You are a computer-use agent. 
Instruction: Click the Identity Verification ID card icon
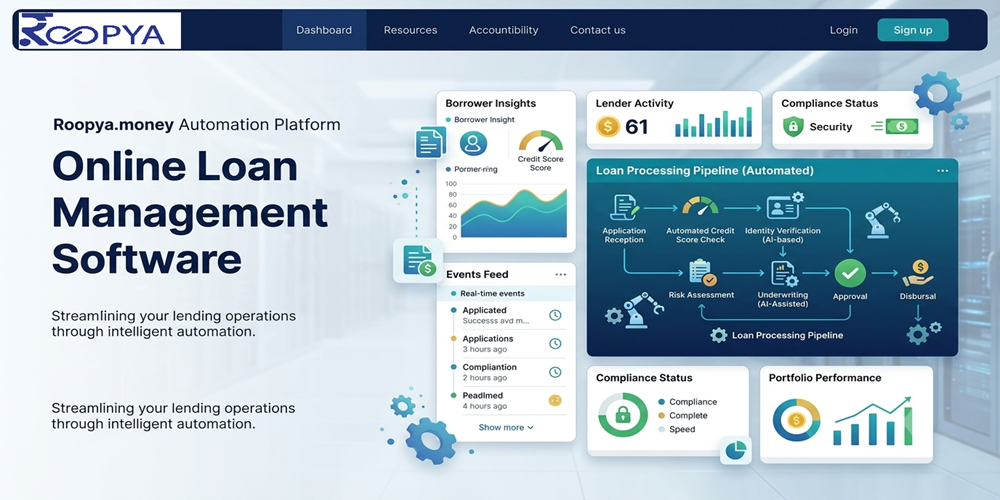coord(785,205)
